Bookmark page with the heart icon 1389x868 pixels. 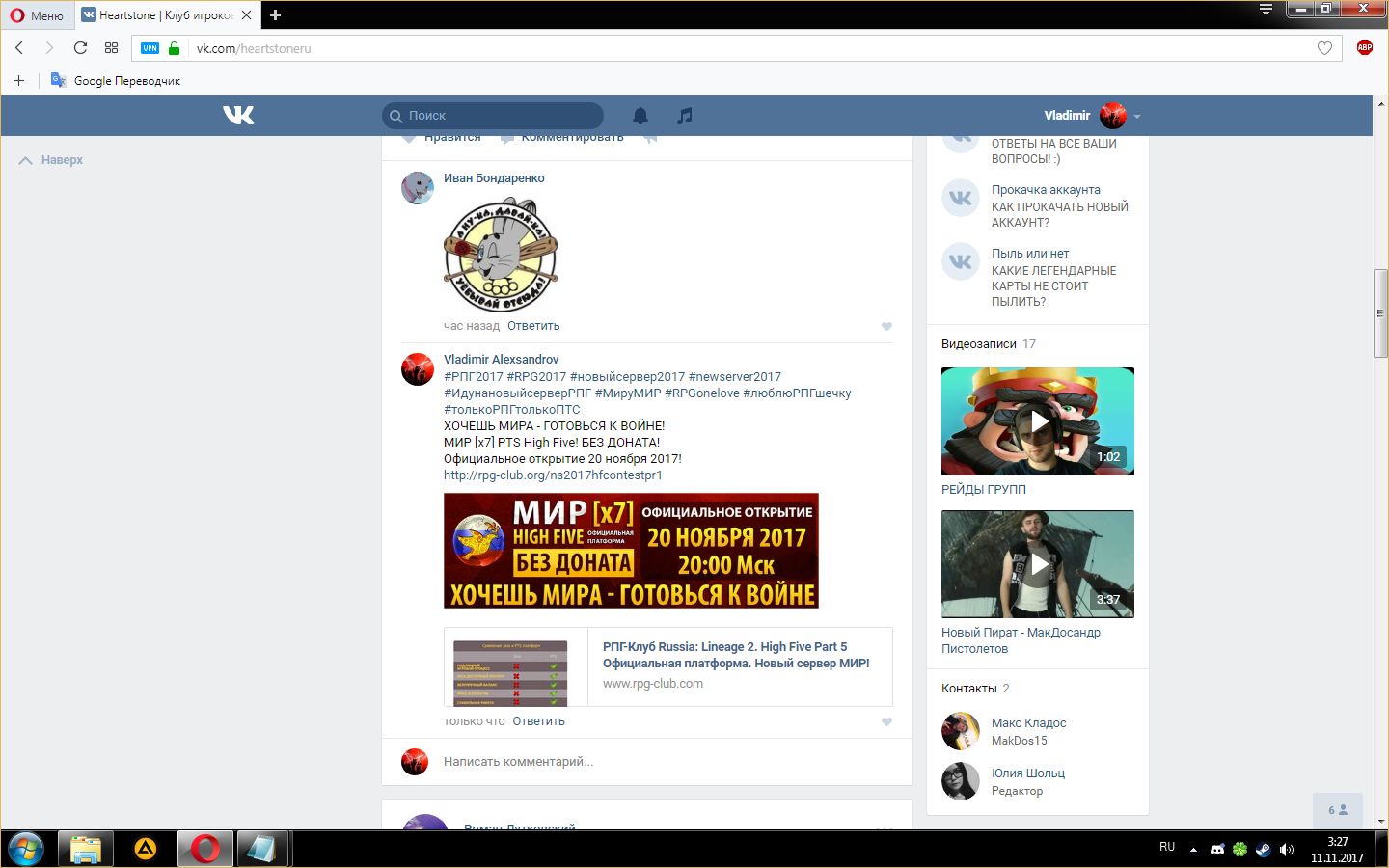[x=1324, y=48]
